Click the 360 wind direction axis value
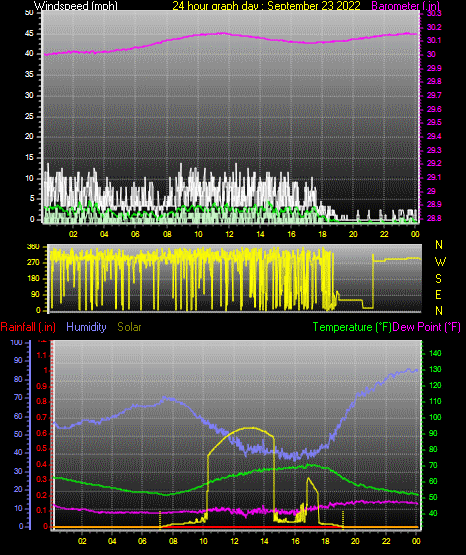The image size is (466, 555). pos(33,247)
